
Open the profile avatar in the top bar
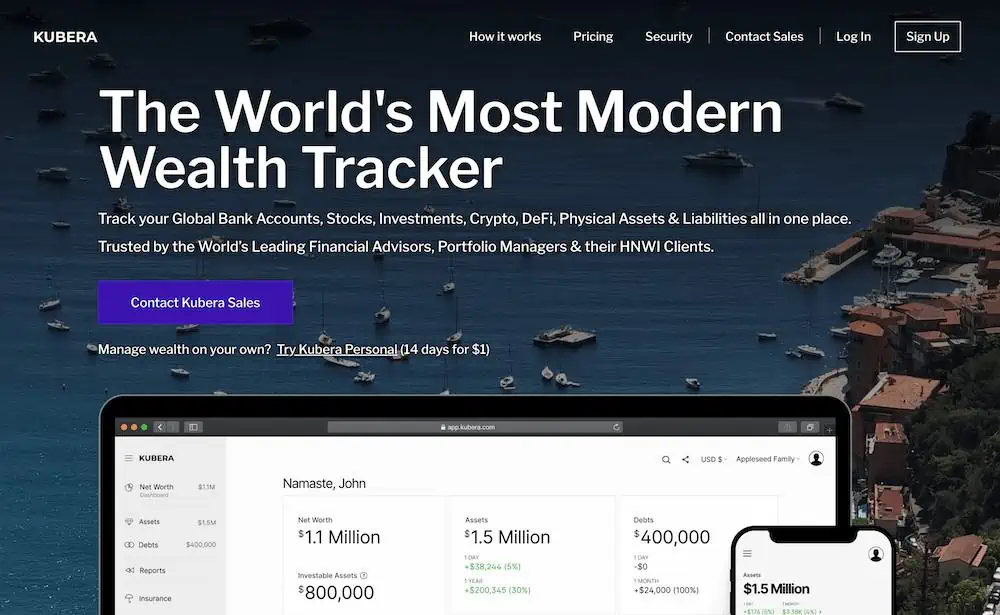pos(816,458)
